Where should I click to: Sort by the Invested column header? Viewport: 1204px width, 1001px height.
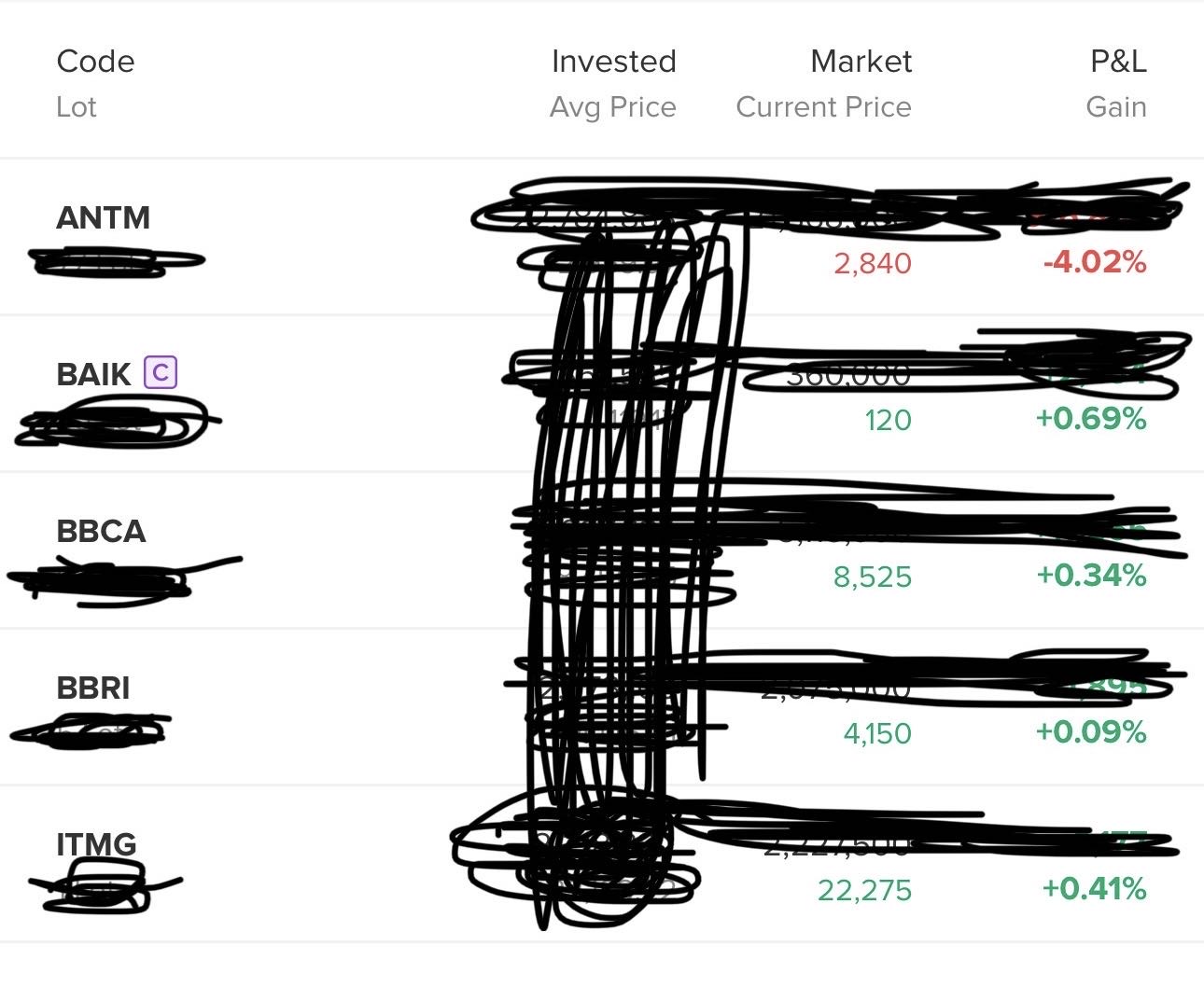[613, 62]
